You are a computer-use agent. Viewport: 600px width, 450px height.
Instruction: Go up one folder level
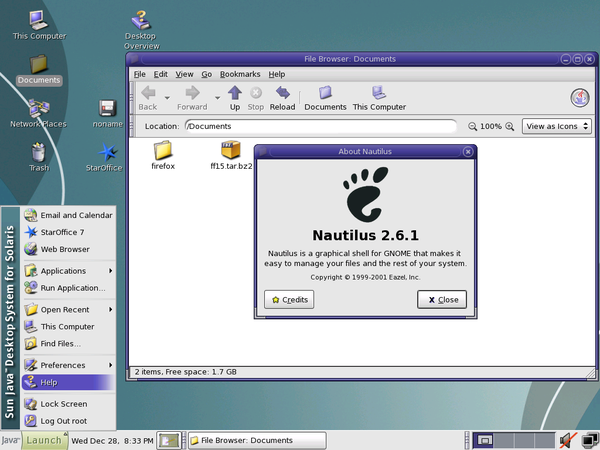pyautogui.click(x=235, y=98)
